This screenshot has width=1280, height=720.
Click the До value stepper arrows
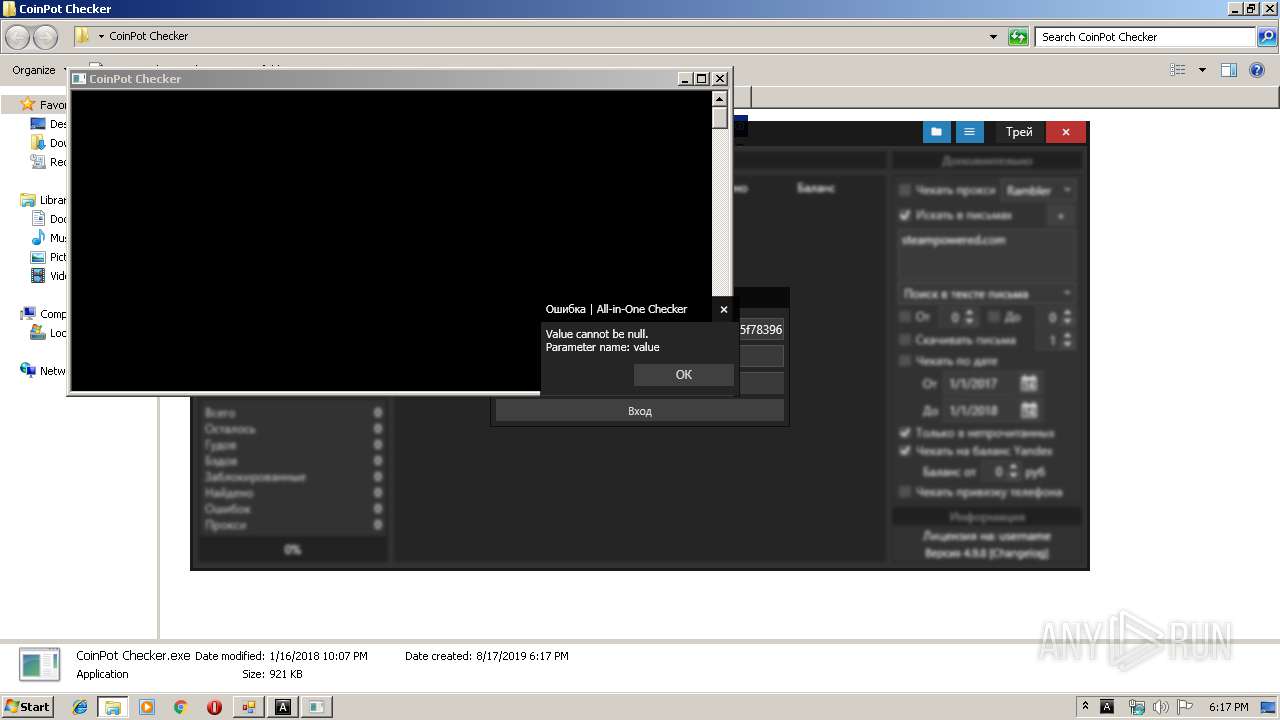1067,317
